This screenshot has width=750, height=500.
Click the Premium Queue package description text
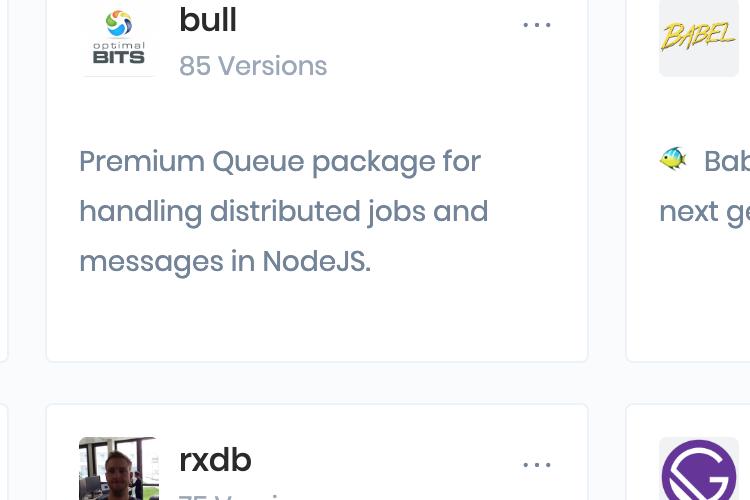tap(284, 211)
